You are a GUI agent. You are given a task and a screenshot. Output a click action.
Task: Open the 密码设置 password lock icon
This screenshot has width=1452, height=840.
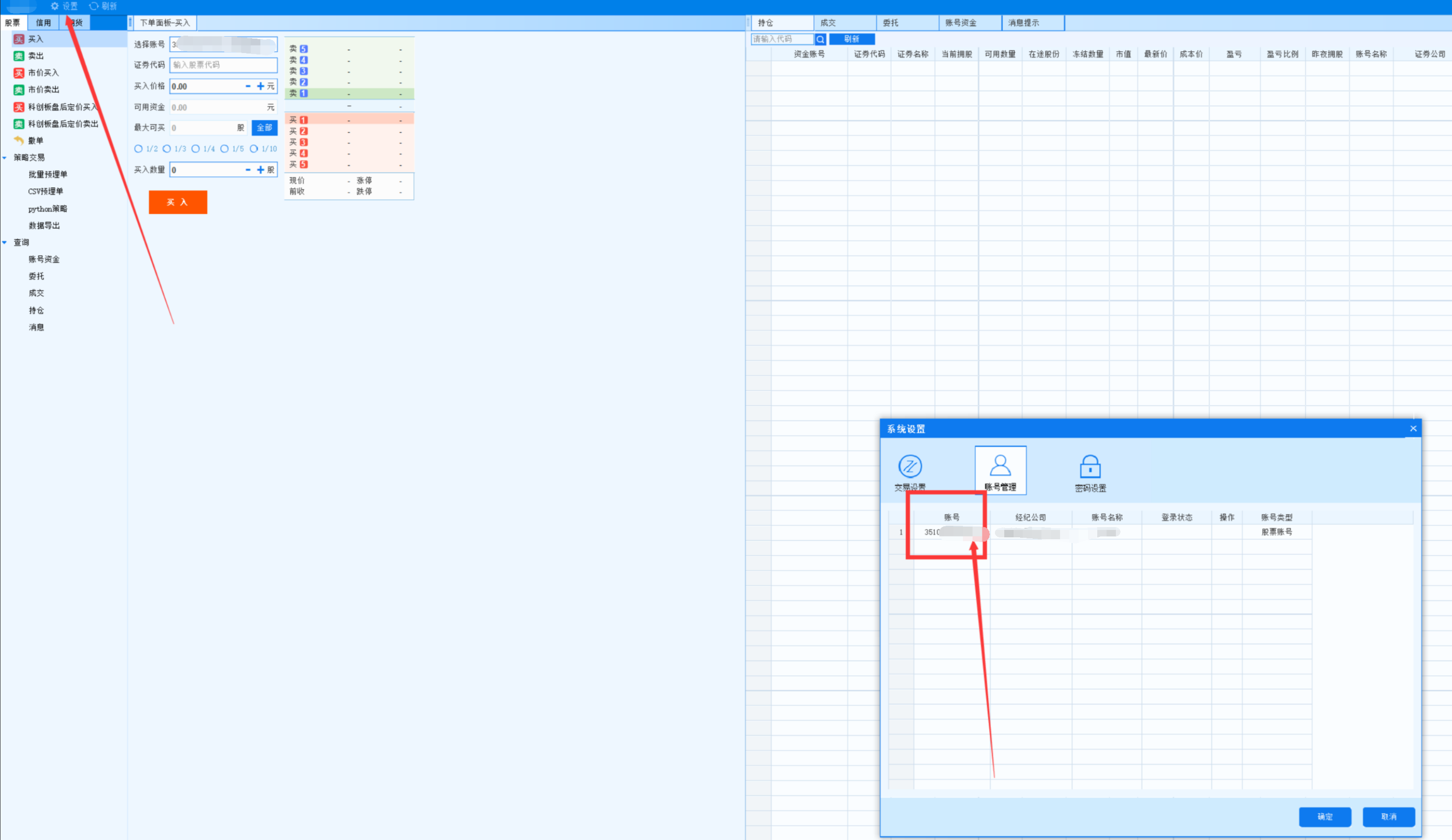(x=1089, y=467)
